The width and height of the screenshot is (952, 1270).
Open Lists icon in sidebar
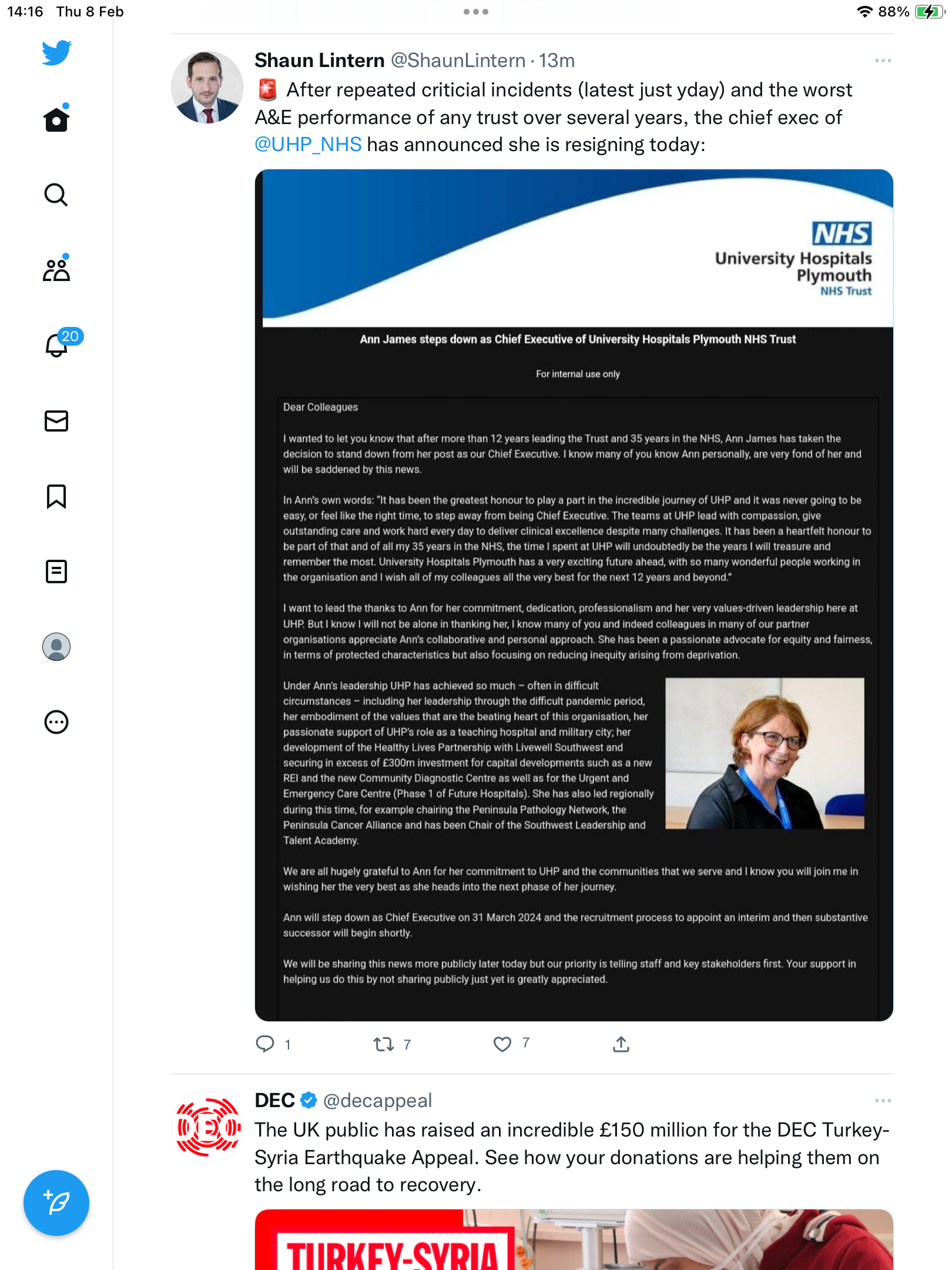point(56,571)
